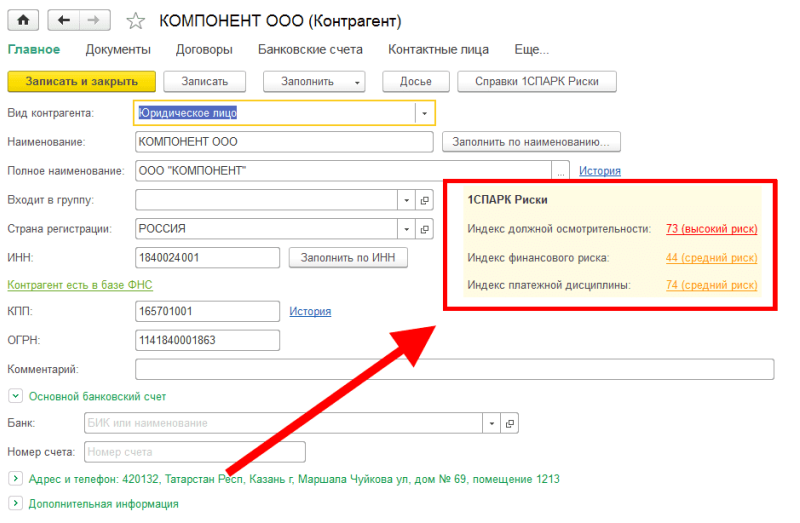Image resolution: width=800 pixels, height=523 pixels.
Task: Open the Документы tab
Action: coord(118,49)
